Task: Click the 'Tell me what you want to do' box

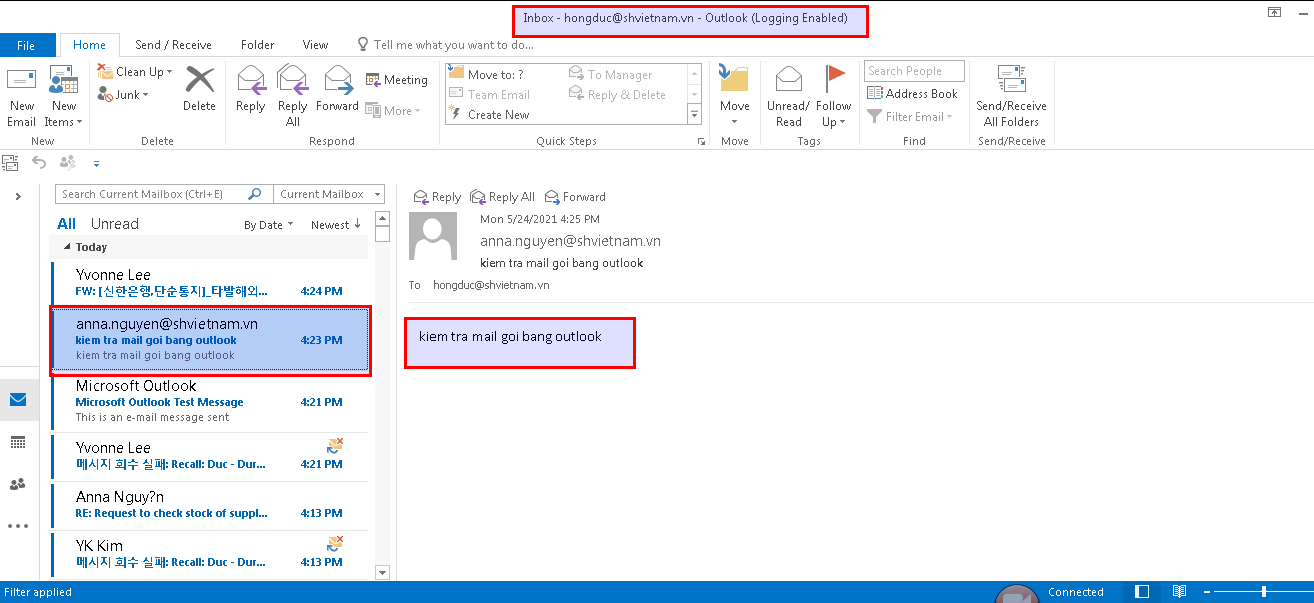Action: coord(445,45)
